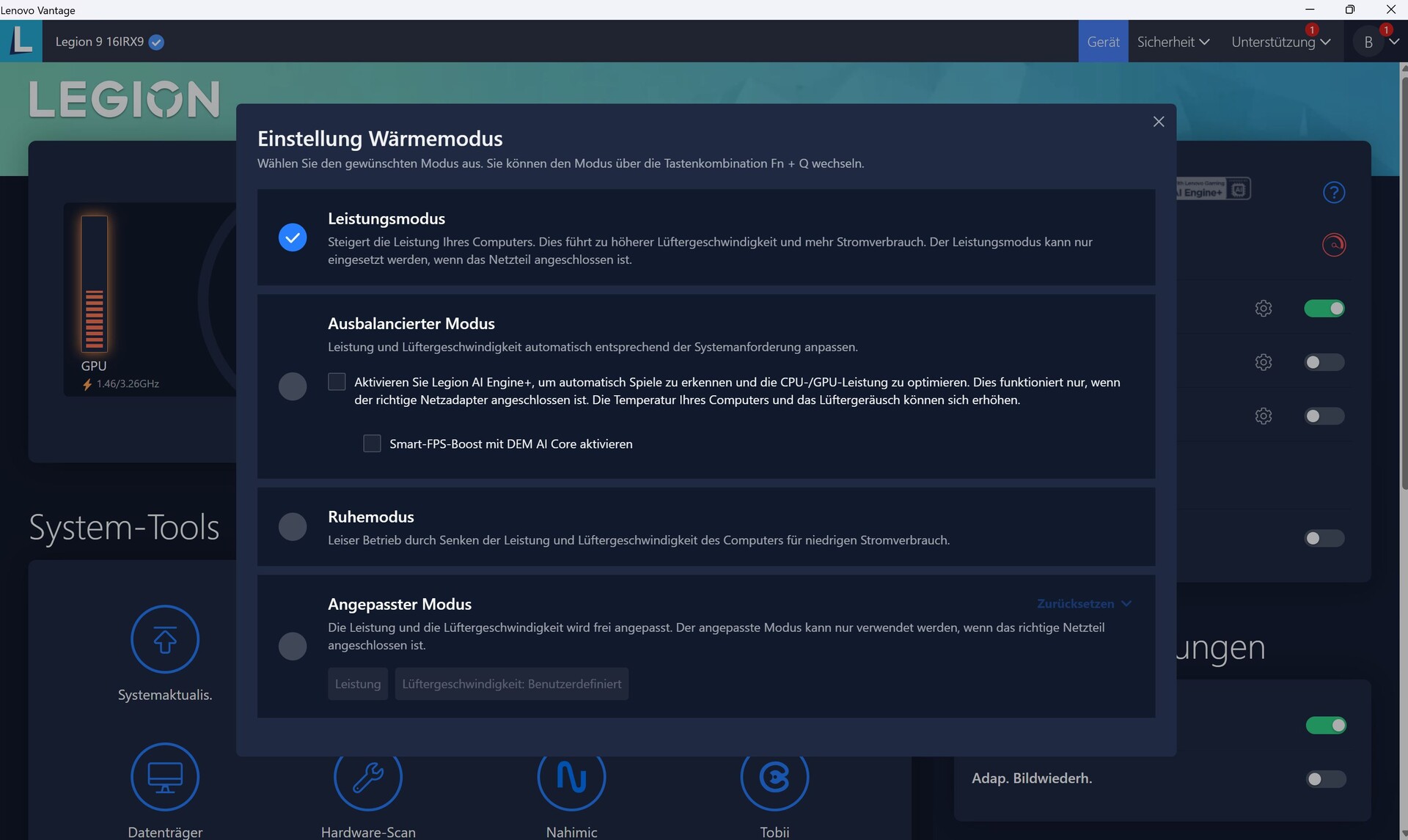Viewport: 1408px width, 840px height.
Task: Click the Lenovo L logo icon
Action: (x=21, y=40)
